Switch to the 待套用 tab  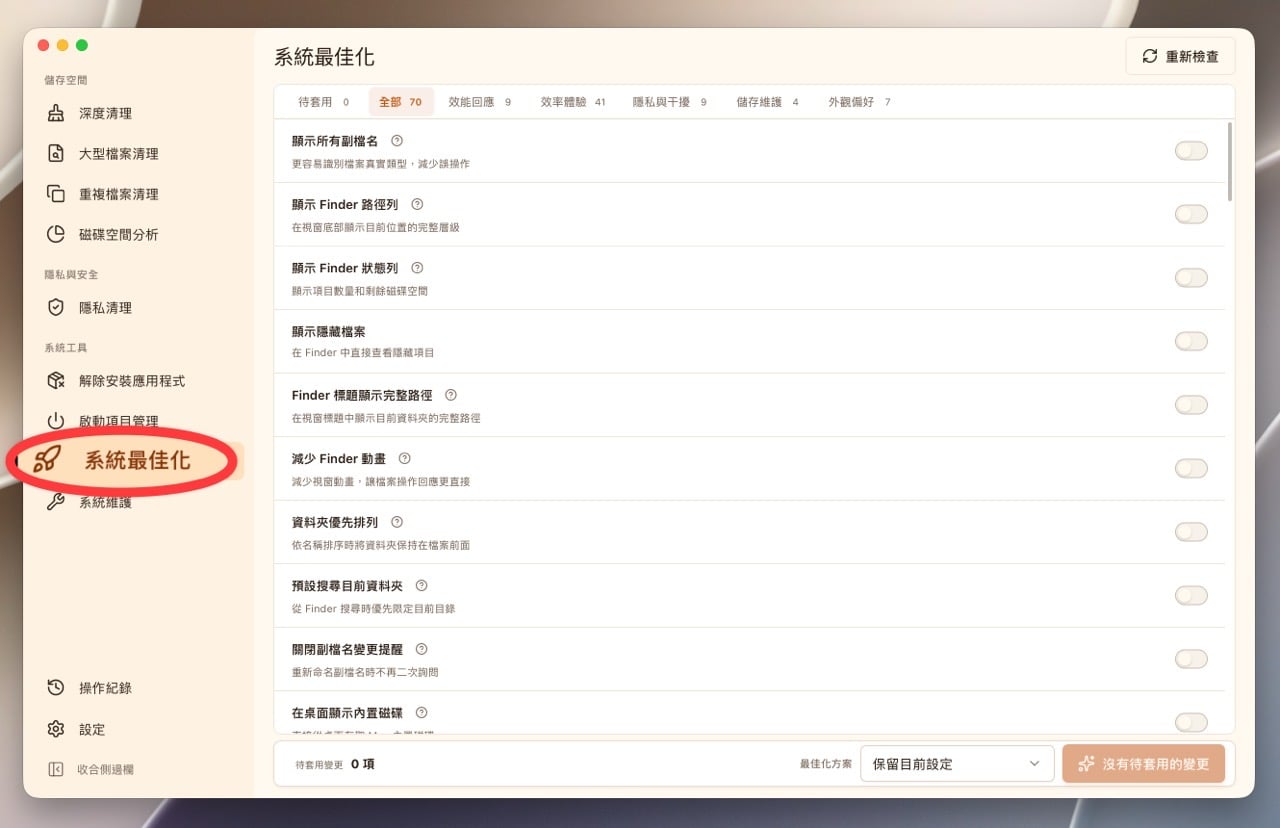point(323,102)
